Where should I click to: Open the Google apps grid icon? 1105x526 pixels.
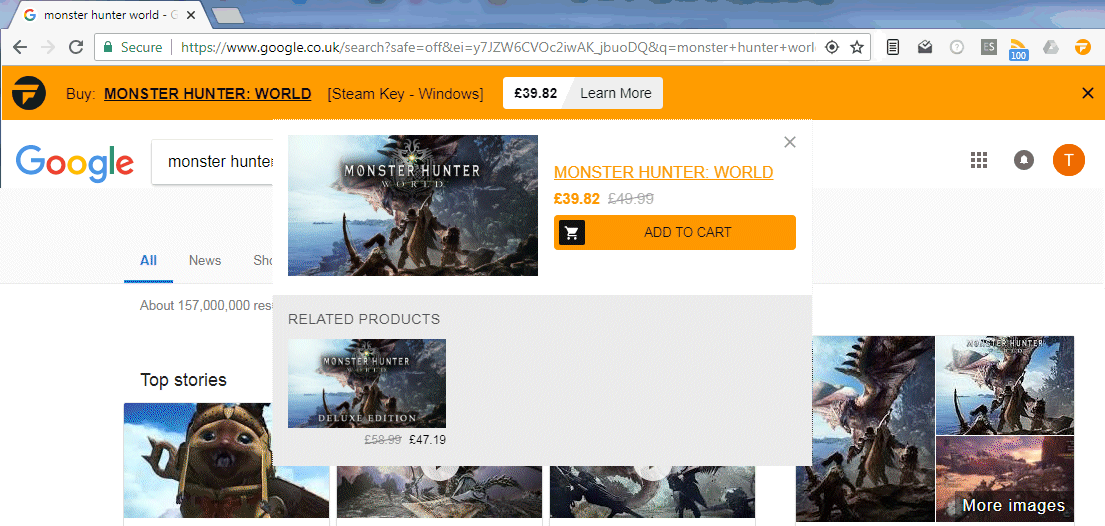979,160
